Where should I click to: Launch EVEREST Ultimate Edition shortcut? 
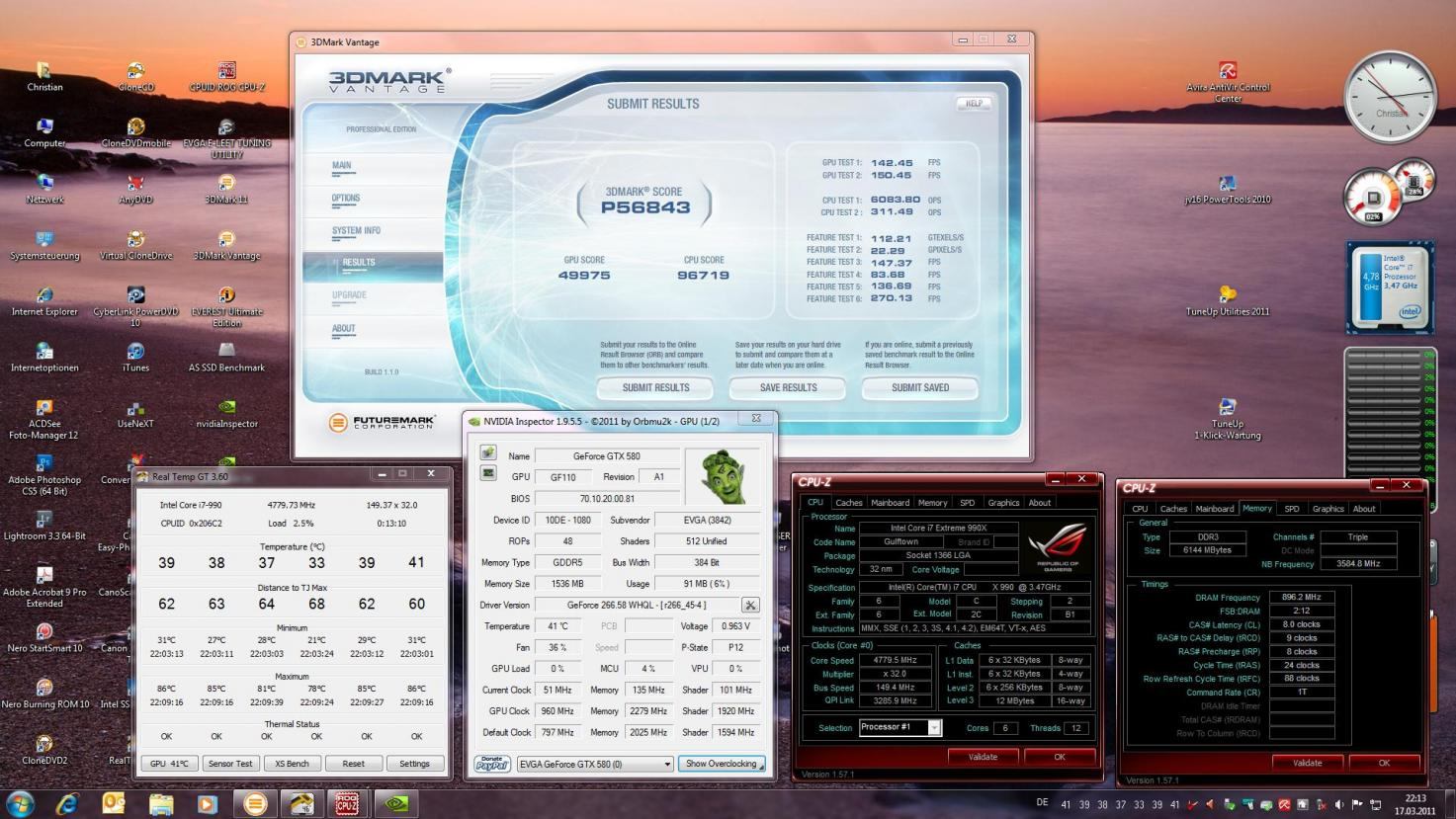[226, 307]
